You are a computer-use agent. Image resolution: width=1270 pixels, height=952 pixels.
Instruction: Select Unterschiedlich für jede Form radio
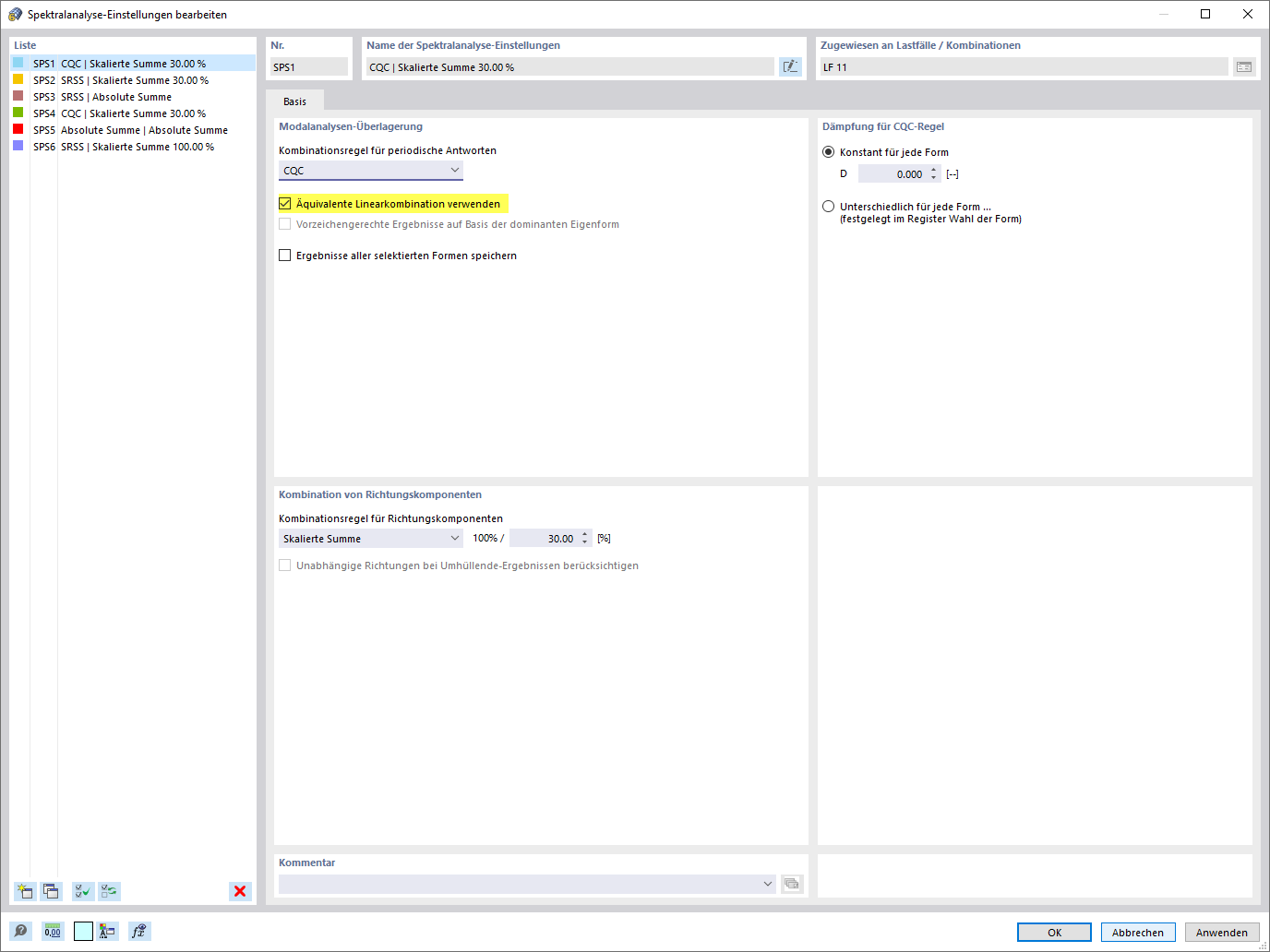[x=829, y=207]
